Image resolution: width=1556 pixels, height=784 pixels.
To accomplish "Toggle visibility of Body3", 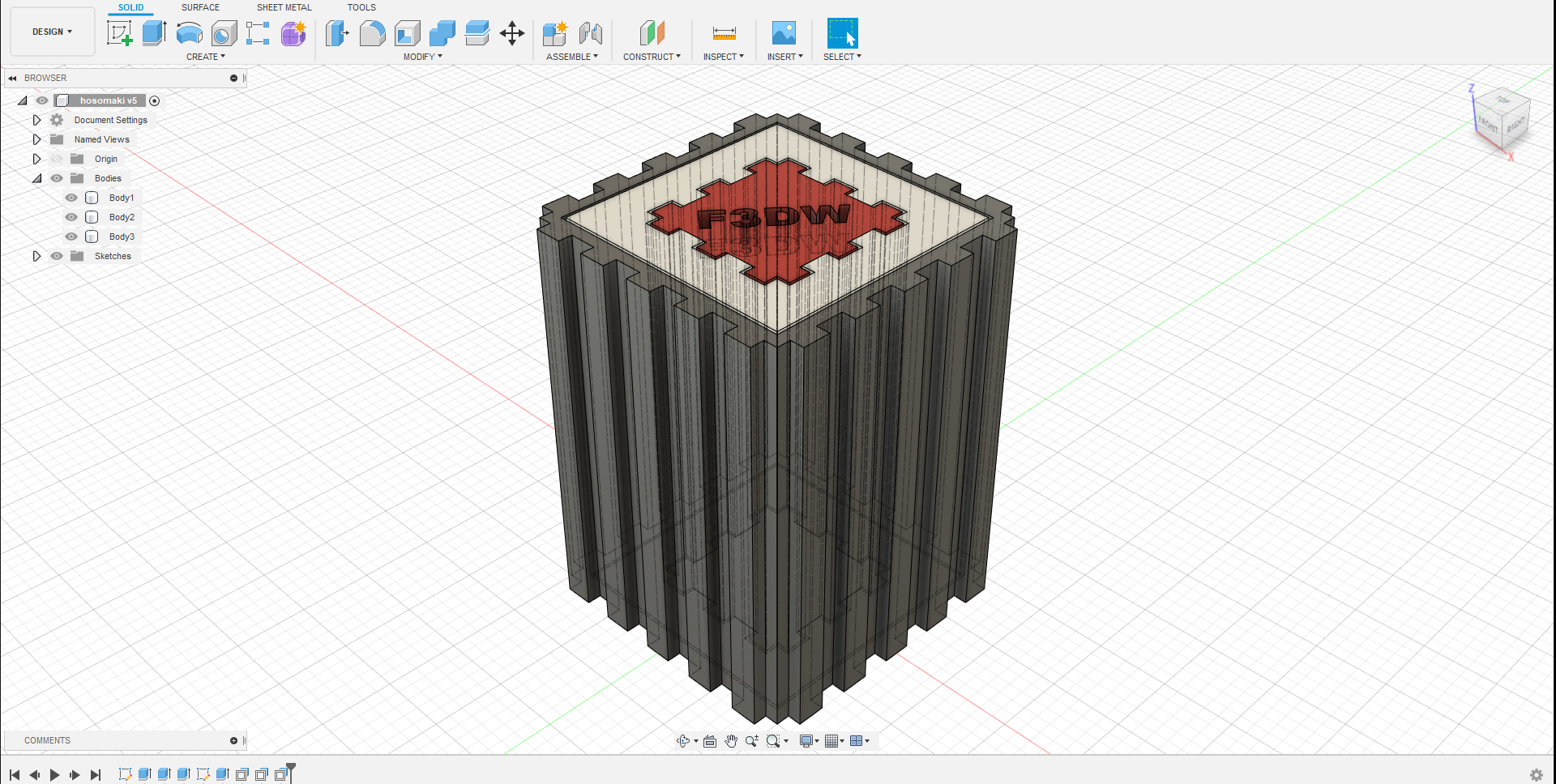I will [71, 236].
